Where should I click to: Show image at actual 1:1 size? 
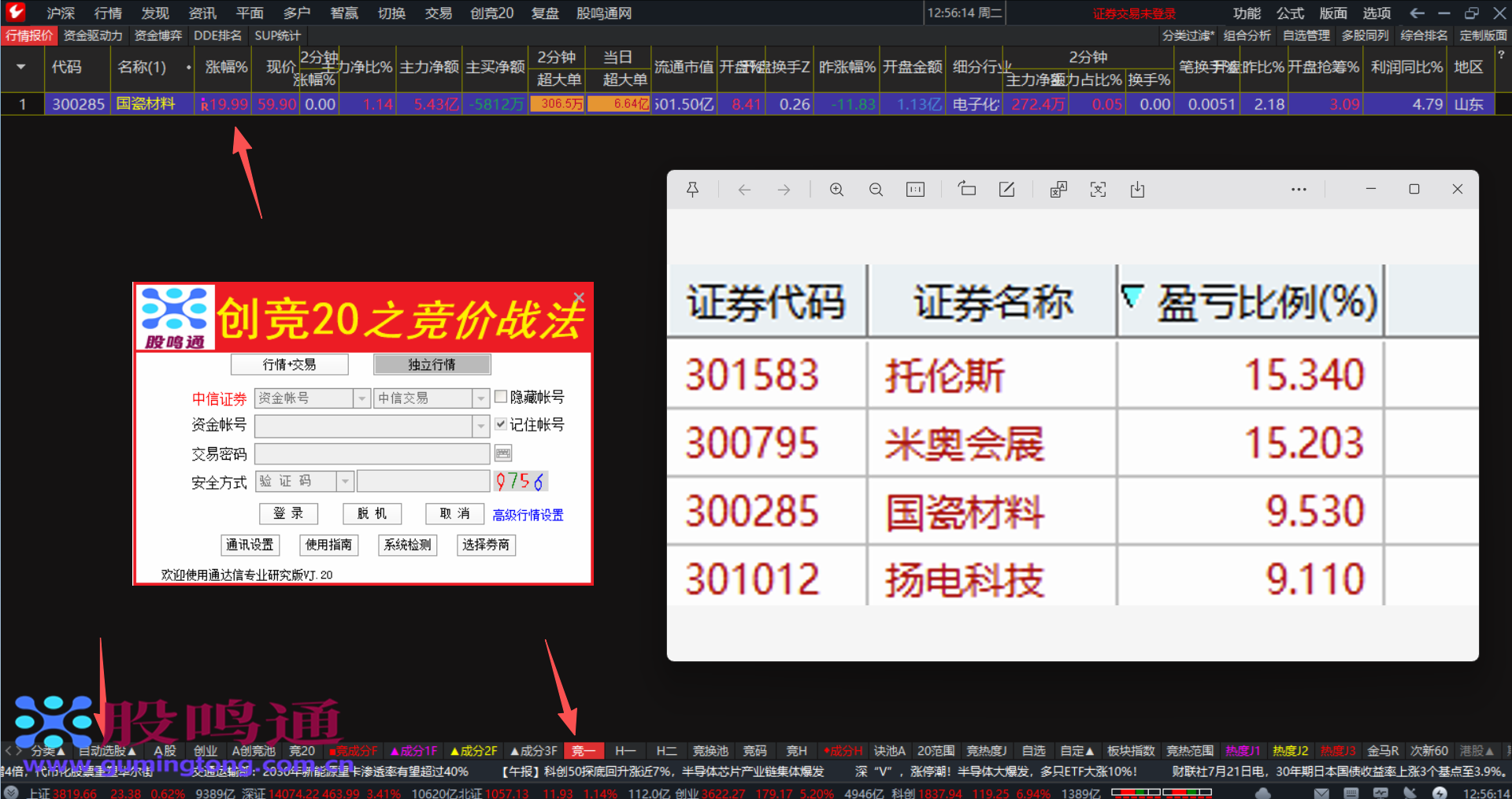(x=915, y=190)
